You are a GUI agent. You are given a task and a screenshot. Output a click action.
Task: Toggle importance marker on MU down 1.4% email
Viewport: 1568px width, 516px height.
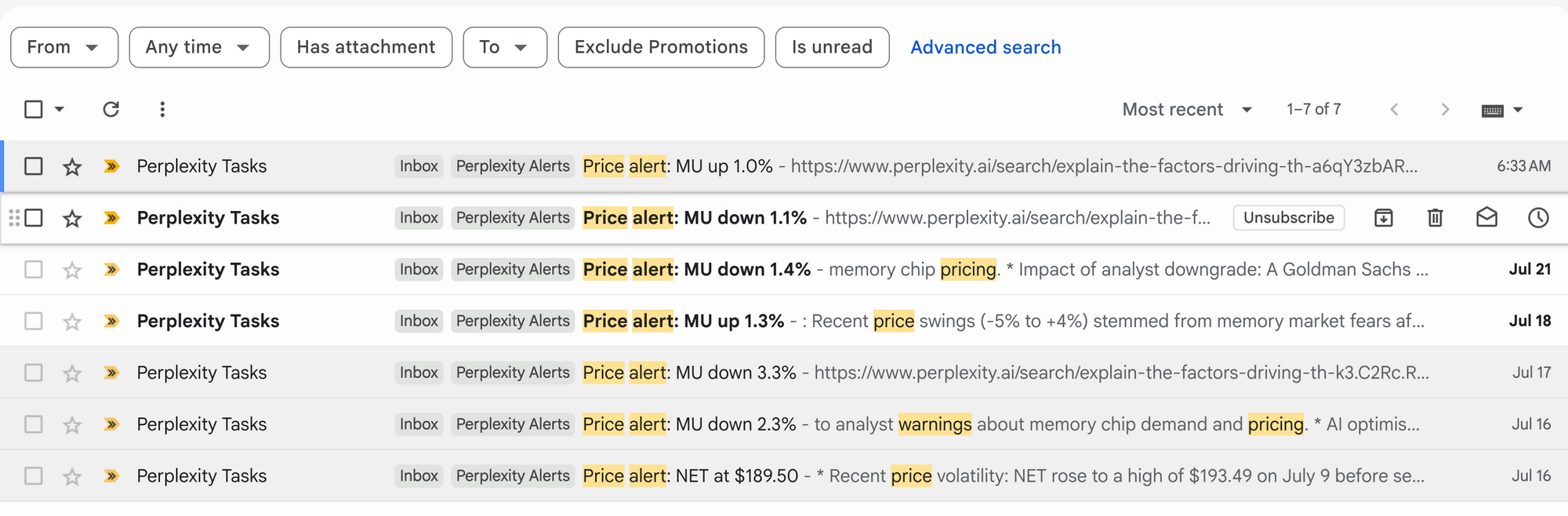point(111,269)
